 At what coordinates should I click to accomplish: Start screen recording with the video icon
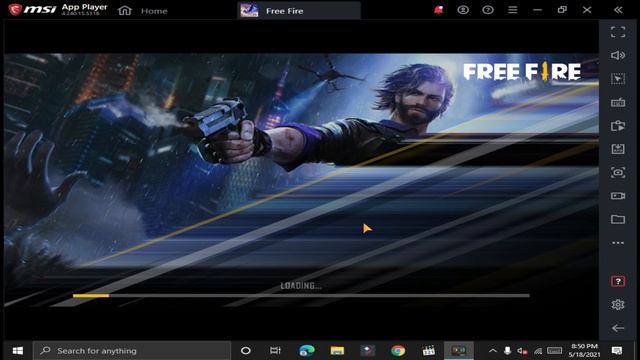click(x=618, y=196)
